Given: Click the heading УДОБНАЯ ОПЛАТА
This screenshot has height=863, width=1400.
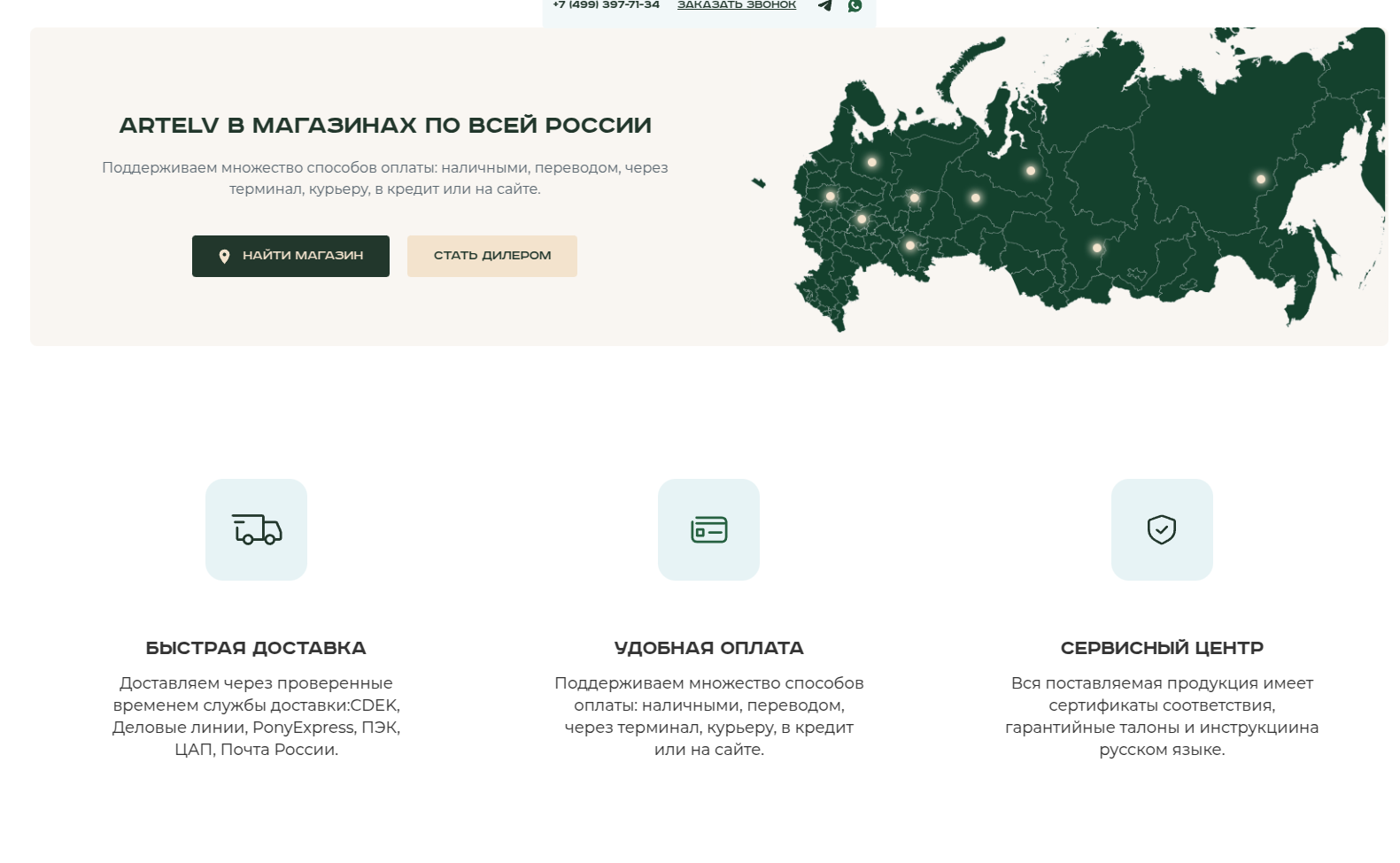Looking at the screenshot, I should pos(708,648).
